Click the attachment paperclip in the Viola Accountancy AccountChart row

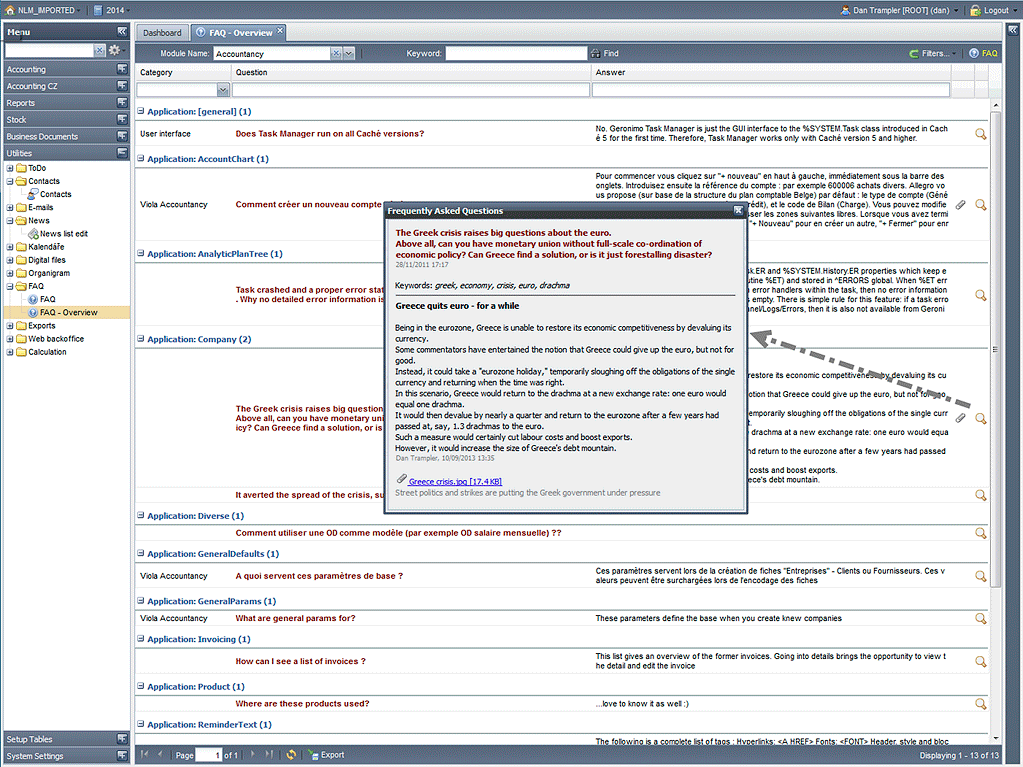pyautogui.click(x=960, y=205)
